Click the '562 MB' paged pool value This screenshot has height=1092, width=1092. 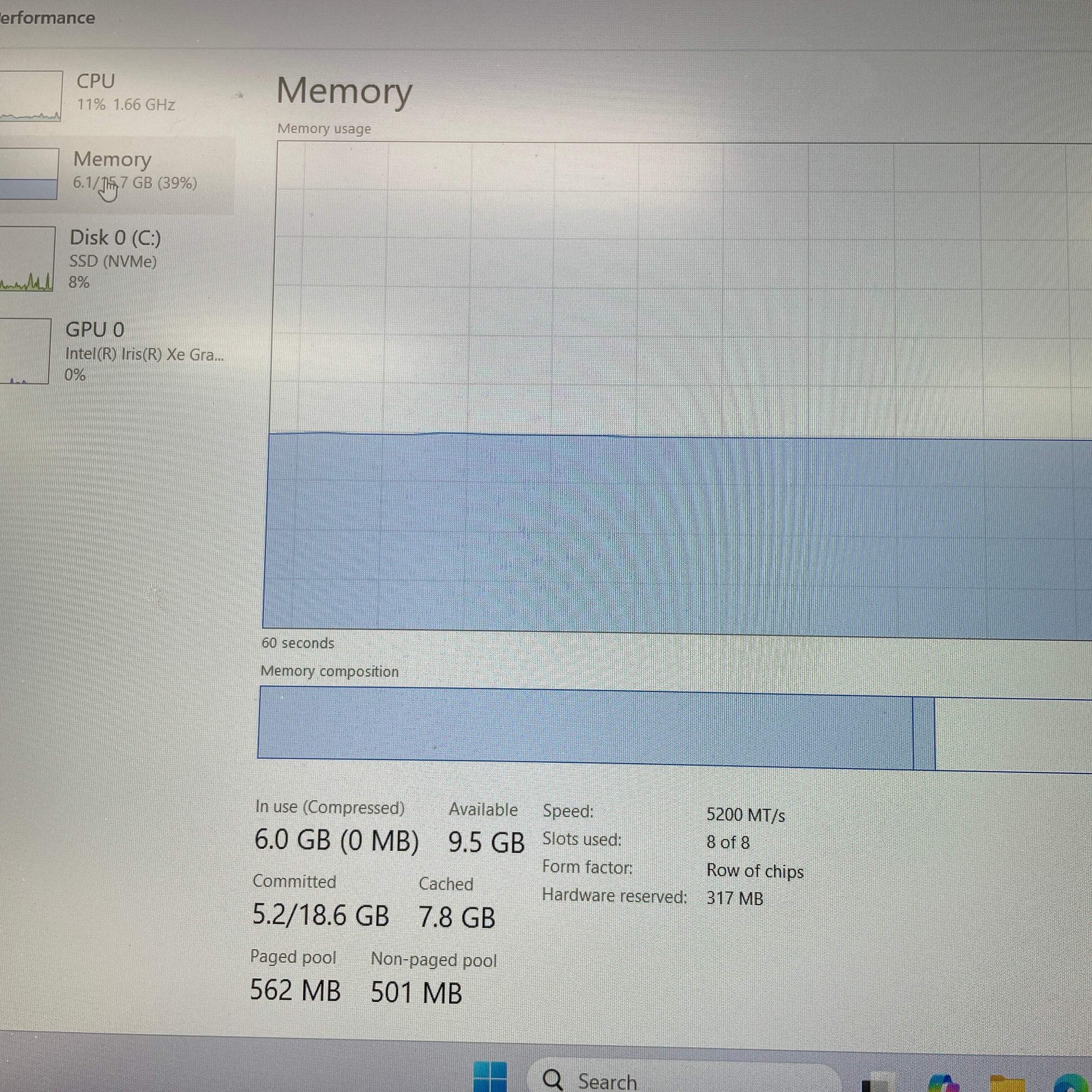point(295,990)
